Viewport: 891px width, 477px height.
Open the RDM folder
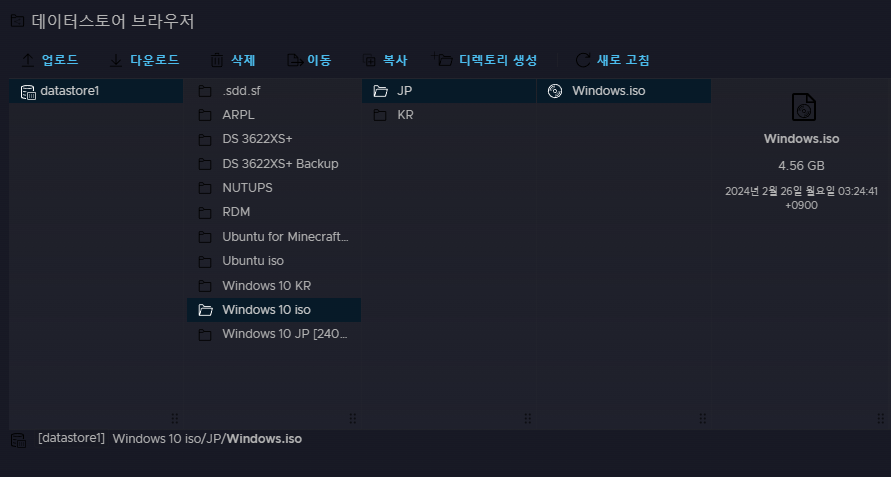236,212
